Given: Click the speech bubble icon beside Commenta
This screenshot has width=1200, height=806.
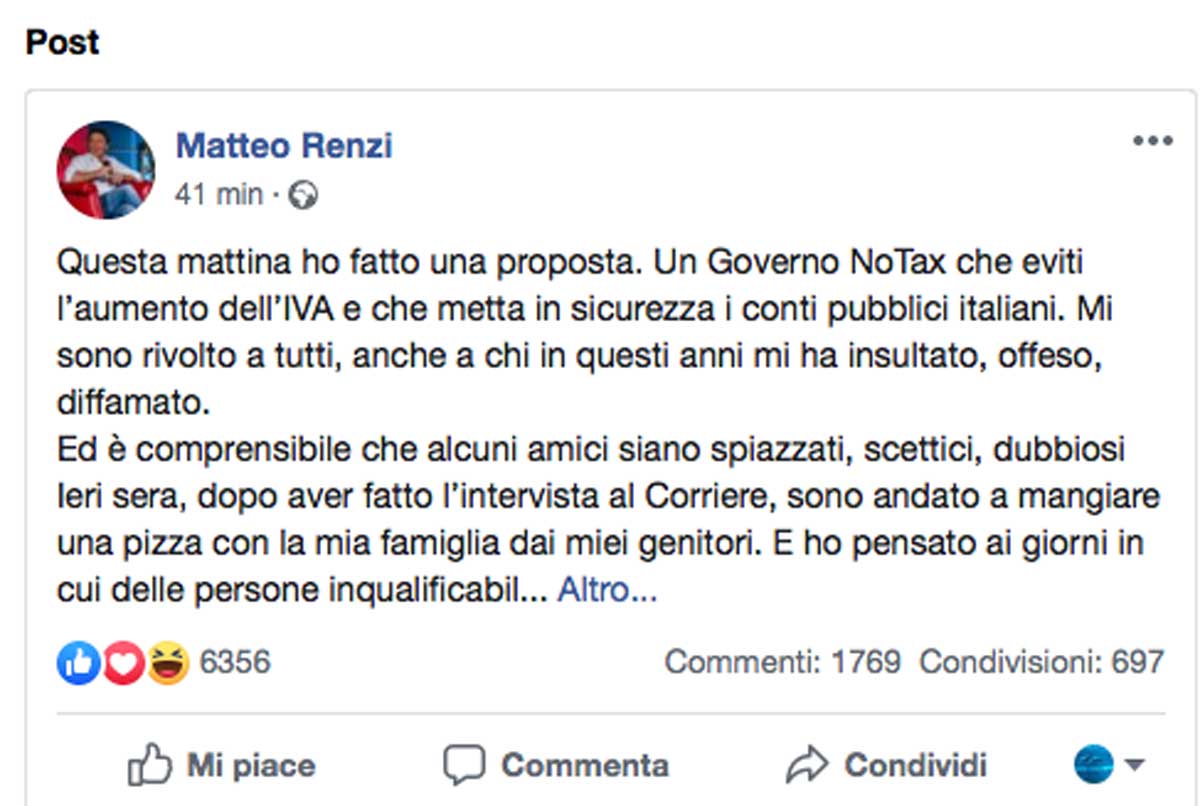Looking at the screenshot, I should pyautogui.click(x=464, y=766).
